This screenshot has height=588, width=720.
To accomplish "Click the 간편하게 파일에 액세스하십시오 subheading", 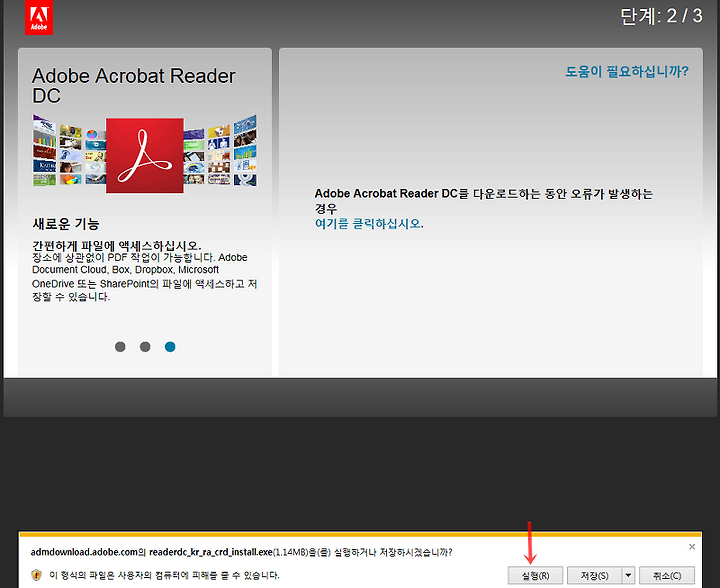I will pyautogui.click(x=117, y=246).
